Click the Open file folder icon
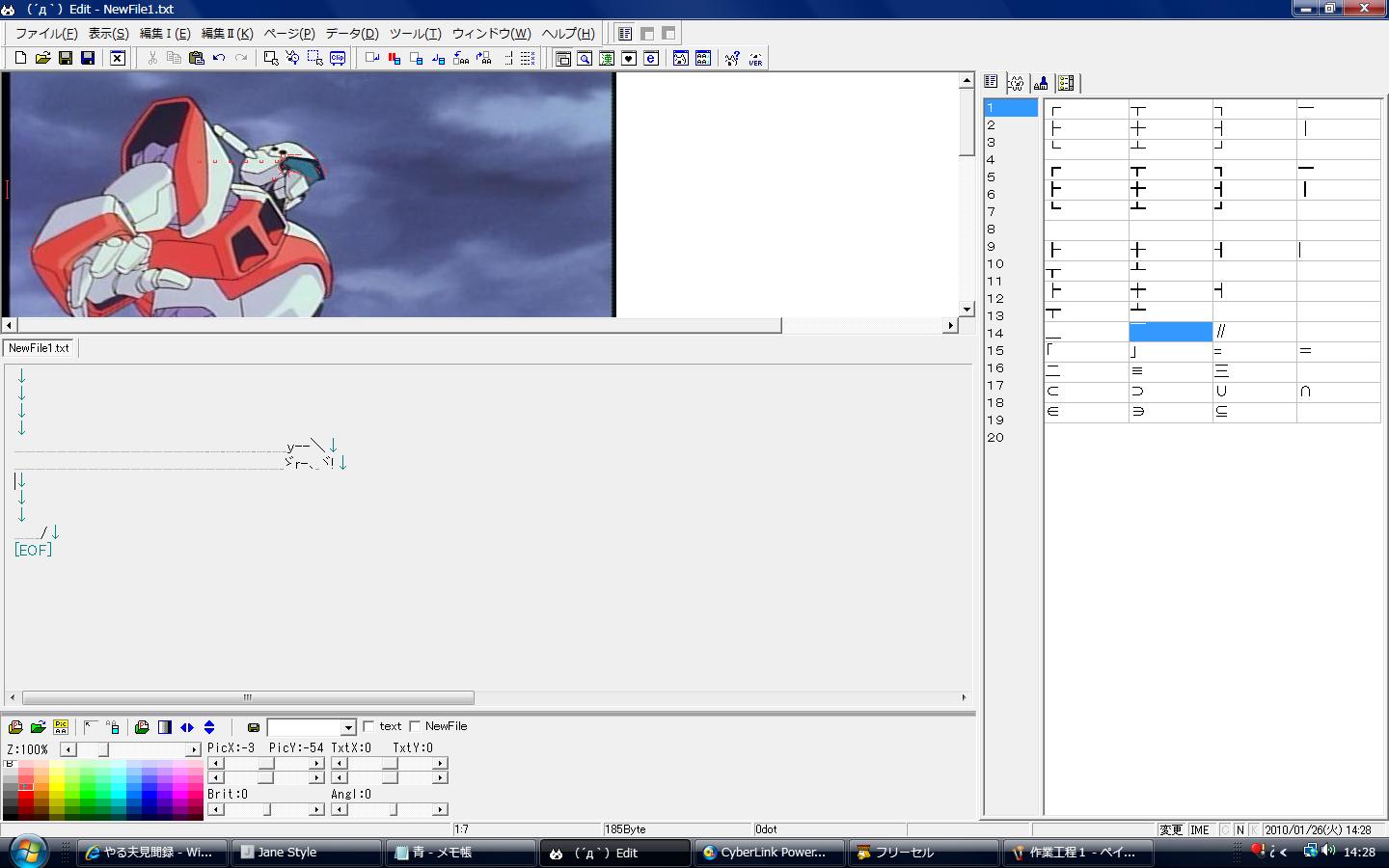The width and height of the screenshot is (1389, 868). (x=42, y=58)
